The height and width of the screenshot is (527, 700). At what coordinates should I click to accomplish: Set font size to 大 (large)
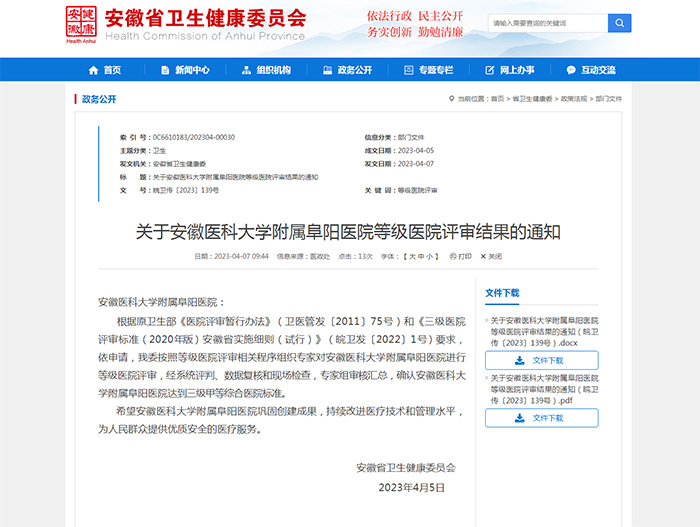tap(411, 256)
